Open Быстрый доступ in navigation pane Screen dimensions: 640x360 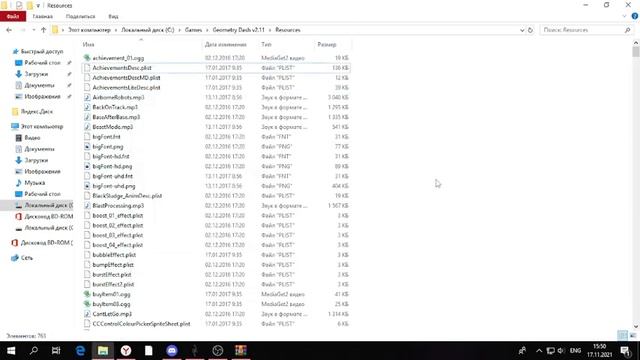pos(42,51)
